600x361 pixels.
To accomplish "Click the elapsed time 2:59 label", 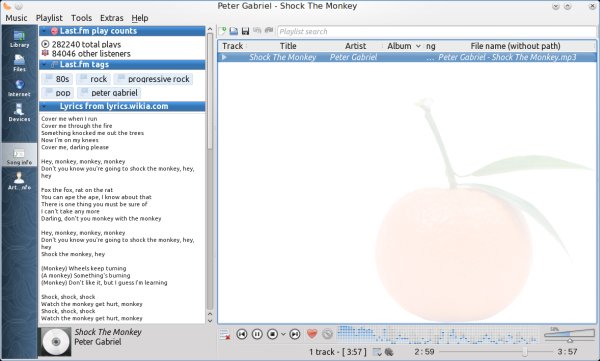I will 424,352.
